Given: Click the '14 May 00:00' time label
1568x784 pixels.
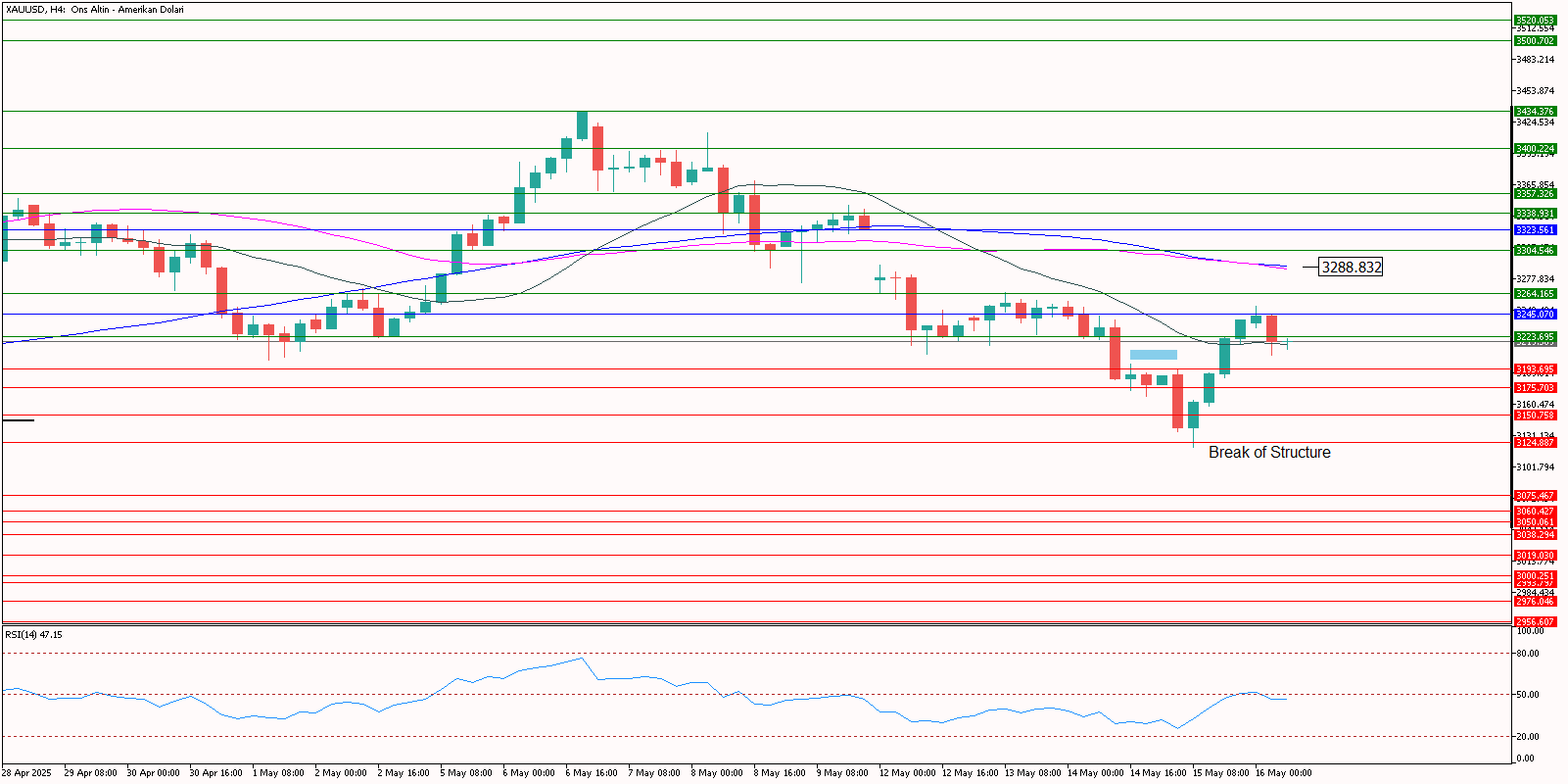Looking at the screenshot, I should tap(1095, 772).
